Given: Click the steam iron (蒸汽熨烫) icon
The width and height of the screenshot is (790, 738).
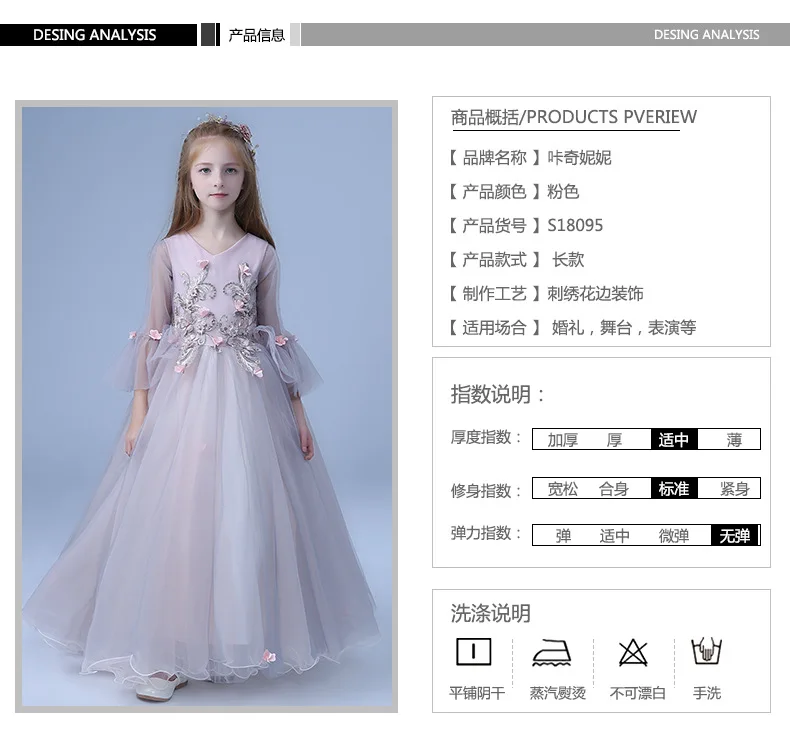Looking at the screenshot, I should pyautogui.click(x=552, y=653).
